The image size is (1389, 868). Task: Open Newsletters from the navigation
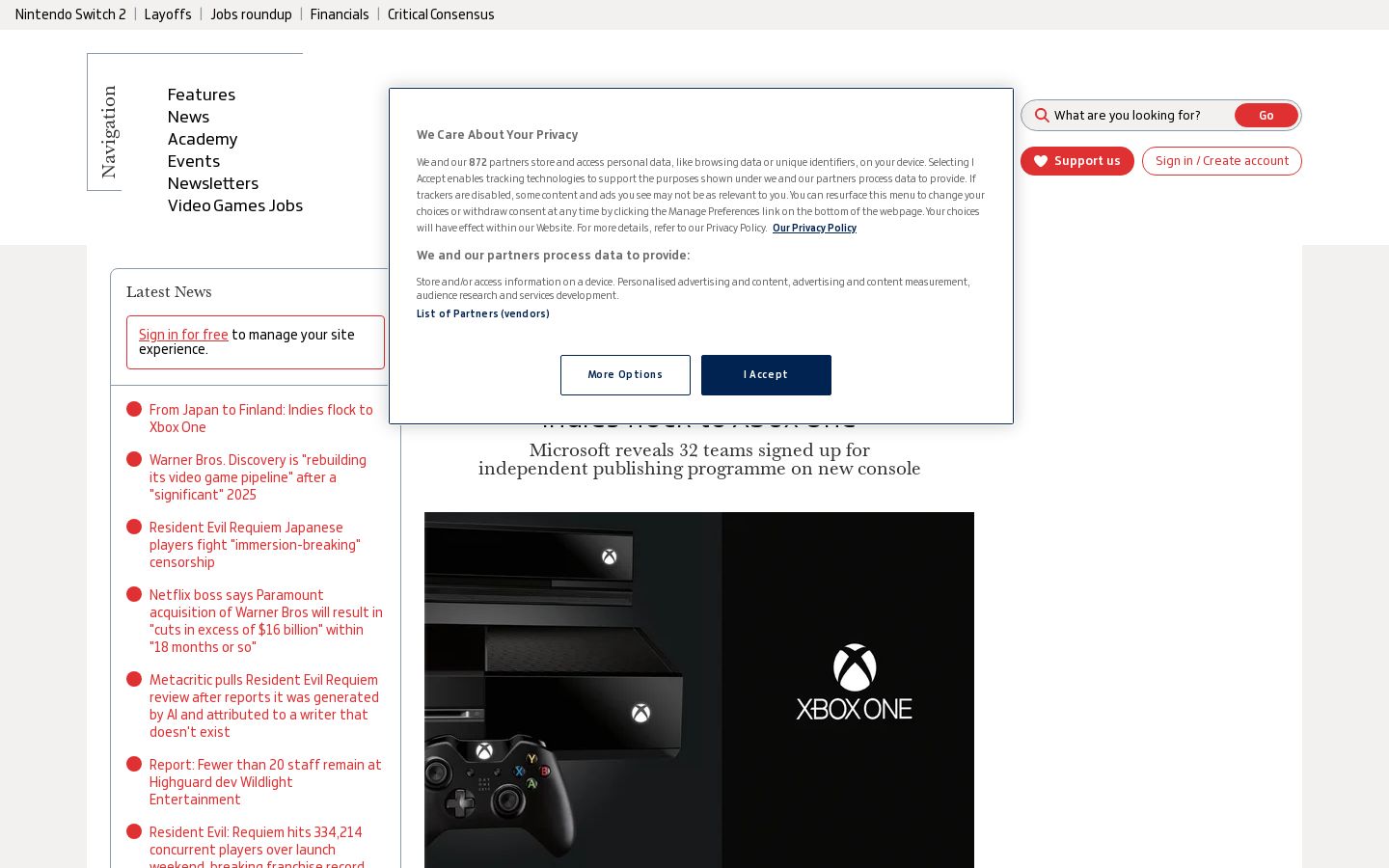tap(213, 183)
